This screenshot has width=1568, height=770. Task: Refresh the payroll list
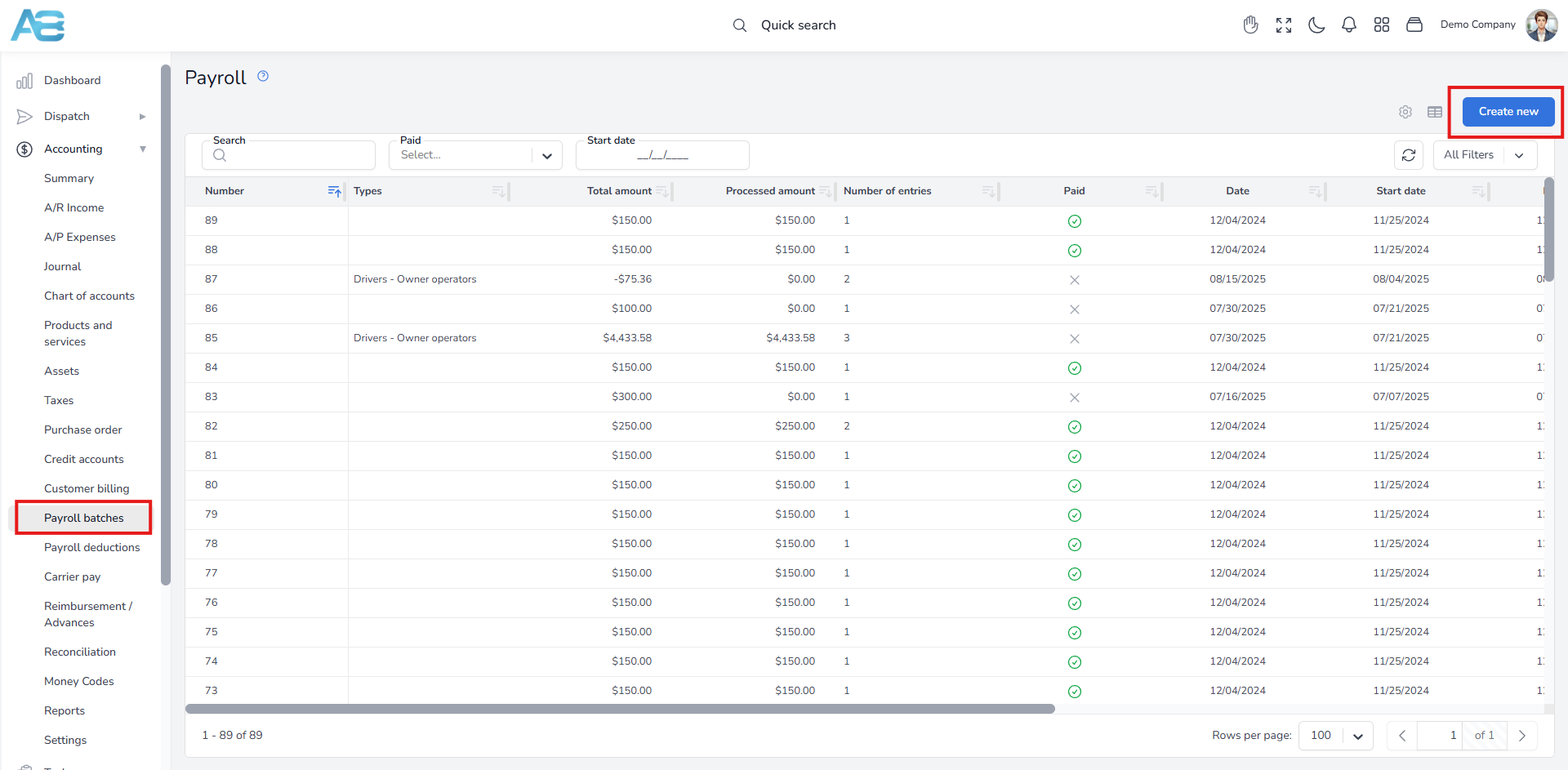pos(1409,155)
